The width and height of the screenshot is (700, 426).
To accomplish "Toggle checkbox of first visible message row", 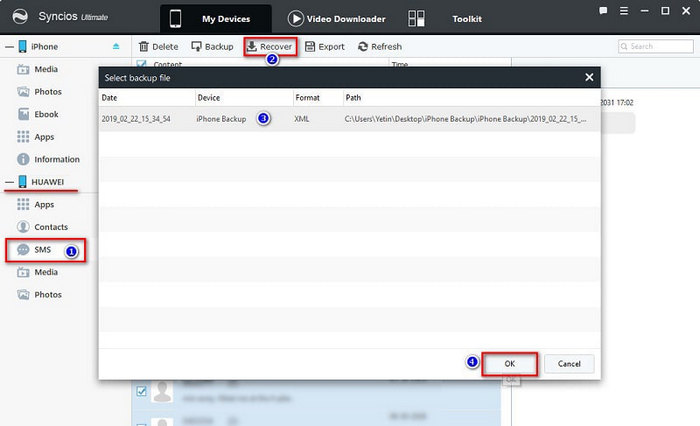I will pyautogui.click(x=142, y=391).
